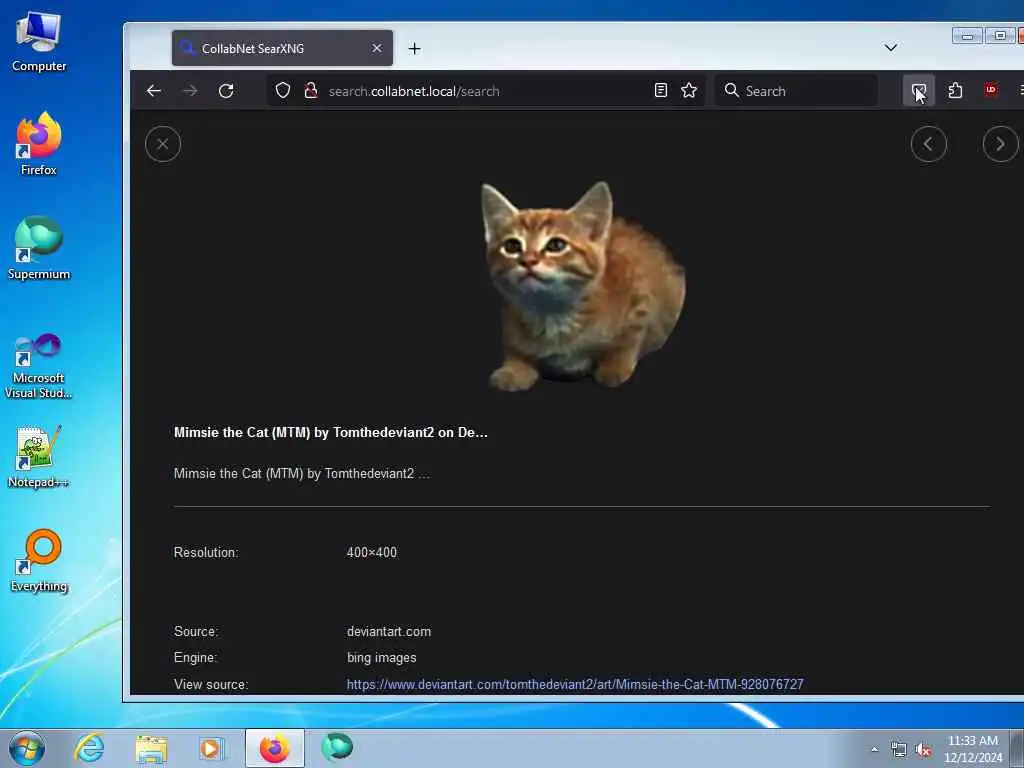Click the orange kitten image
1024x768 pixels.
[x=583, y=286]
